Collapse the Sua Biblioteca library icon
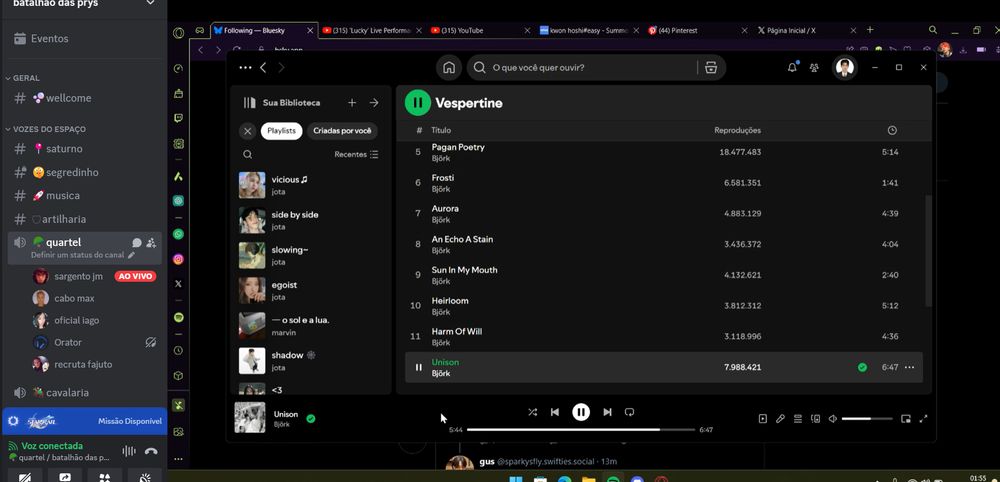Viewport: 1000px width, 482px height. 249,103
